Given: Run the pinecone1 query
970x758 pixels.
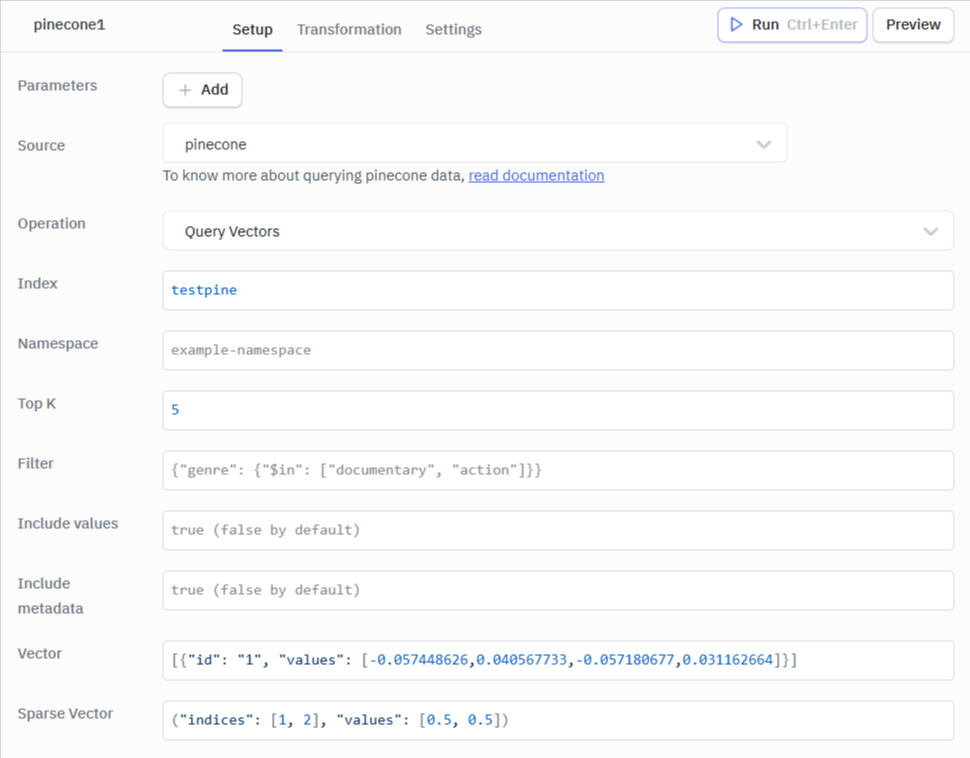Looking at the screenshot, I should [792, 25].
